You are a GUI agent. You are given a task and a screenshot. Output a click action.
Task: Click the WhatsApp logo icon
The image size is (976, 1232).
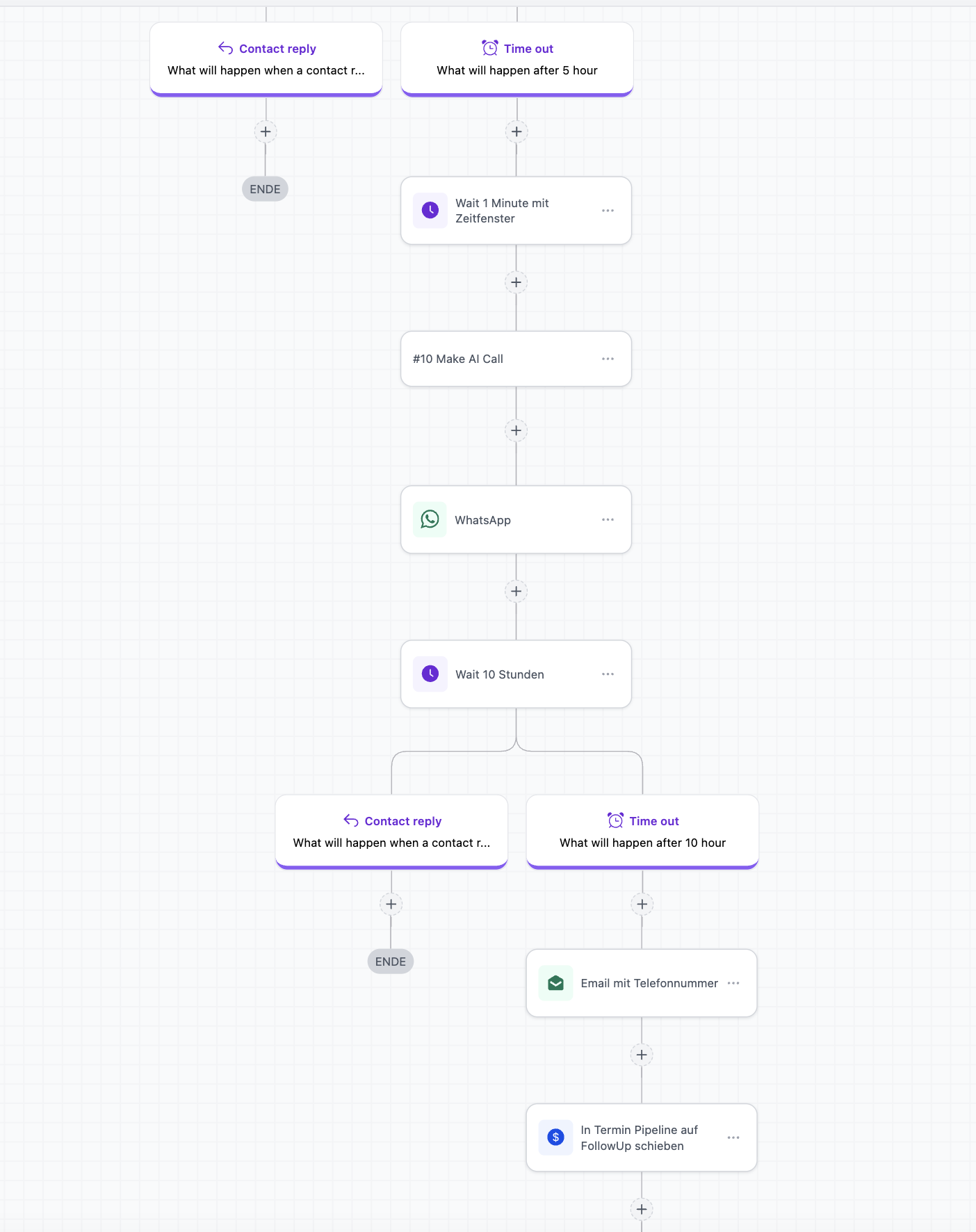[x=430, y=519]
